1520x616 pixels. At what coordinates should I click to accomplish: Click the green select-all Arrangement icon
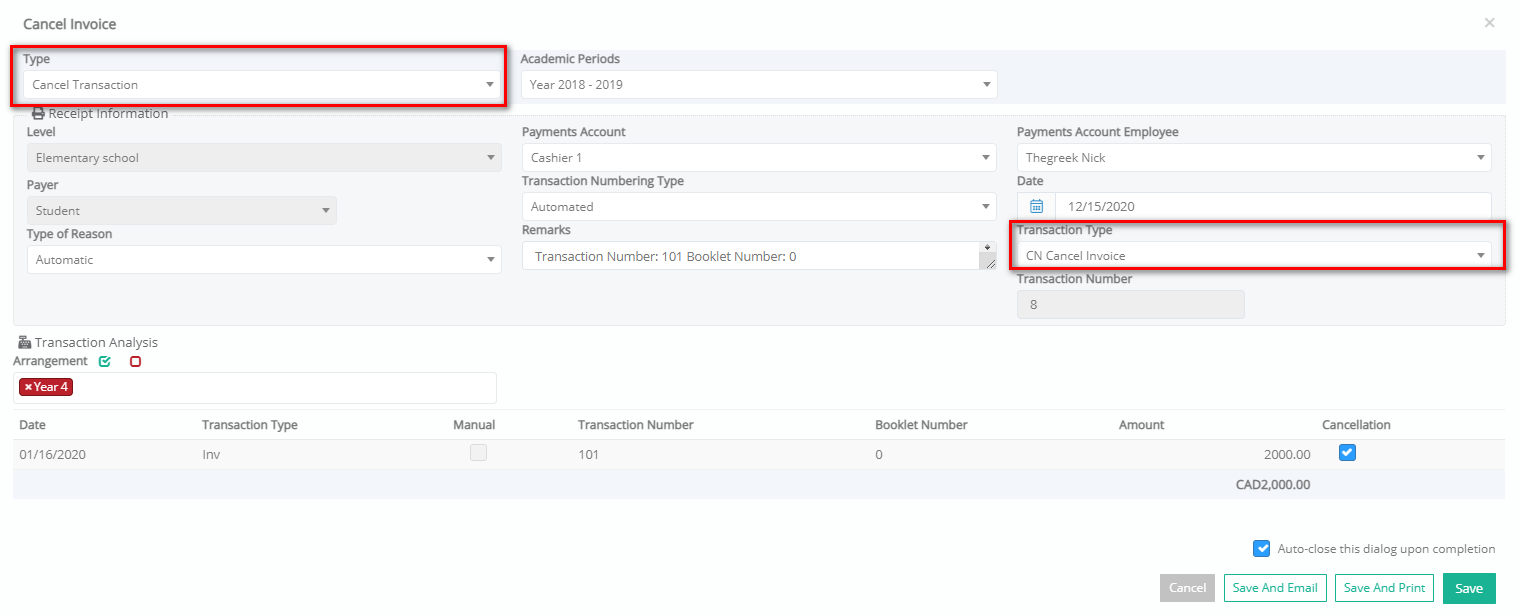click(105, 362)
